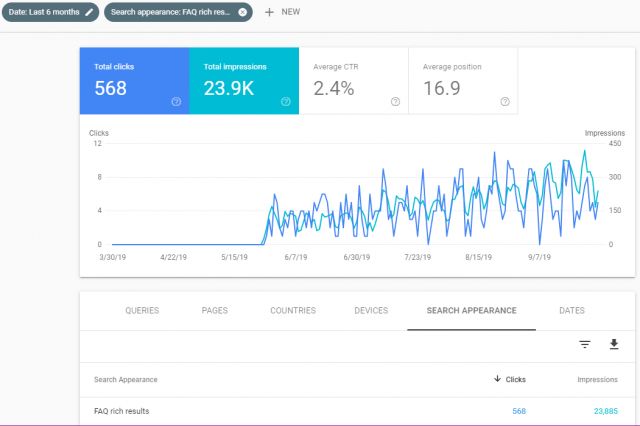Viewport: 640px width, 426px height.
Task: Click the plus icon next to NEW
Action: [269, 12]
